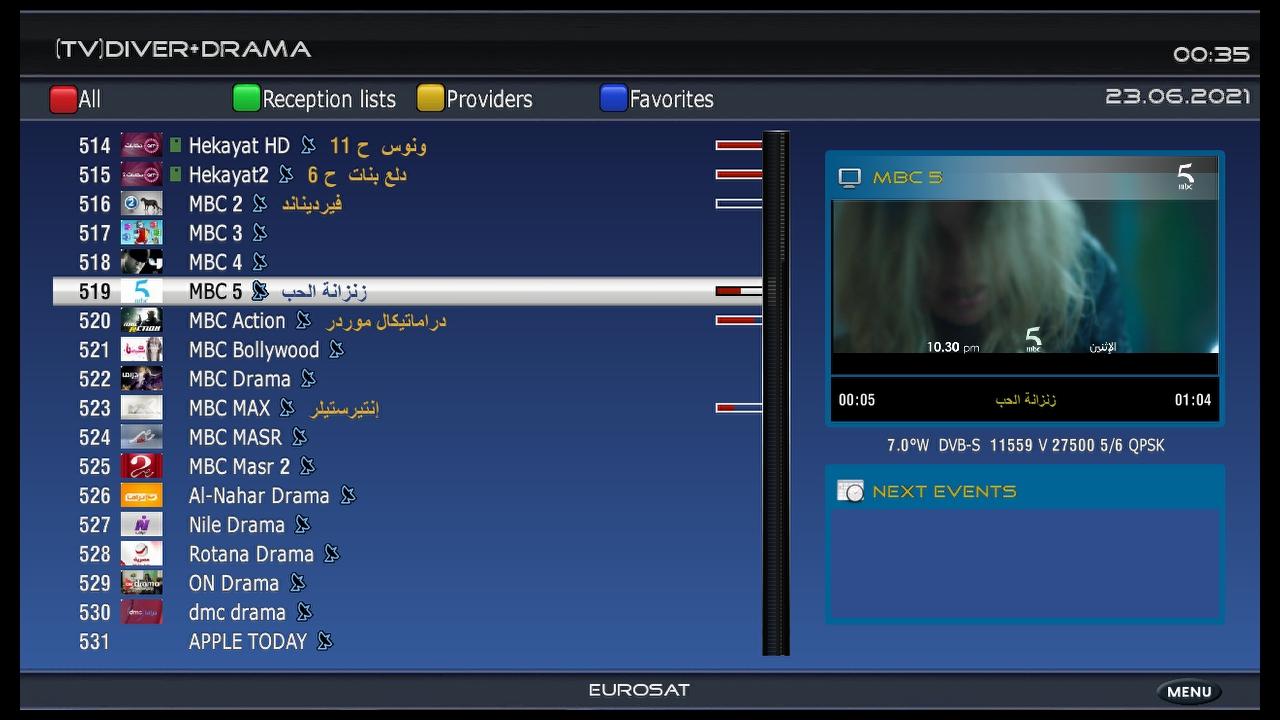Click the Hekayat HD channel logo
The width and height of the screenshot is (1280, 720).
pos(141,146)
